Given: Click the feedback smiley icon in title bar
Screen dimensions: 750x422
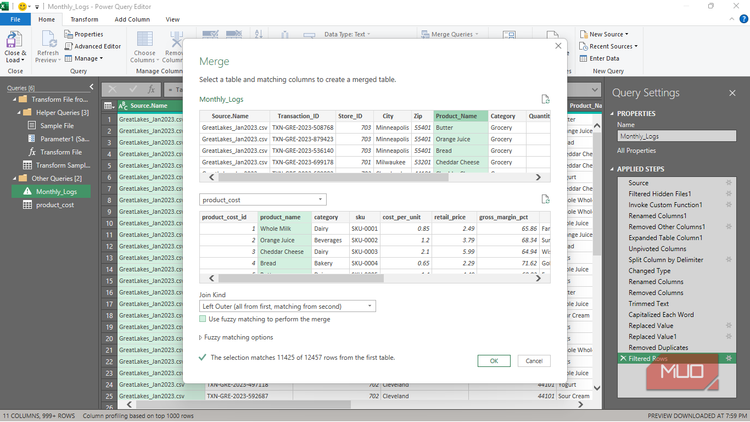Looking at the screenshot, I should (22, 7).
